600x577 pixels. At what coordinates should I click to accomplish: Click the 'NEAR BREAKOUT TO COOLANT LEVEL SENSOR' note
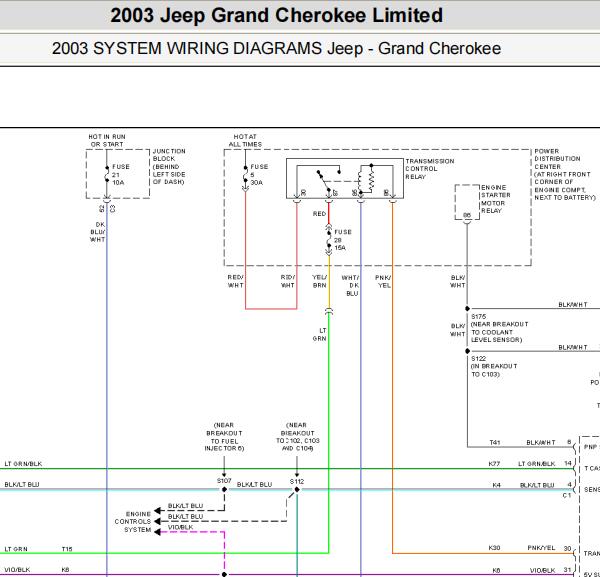click(499, 332)
